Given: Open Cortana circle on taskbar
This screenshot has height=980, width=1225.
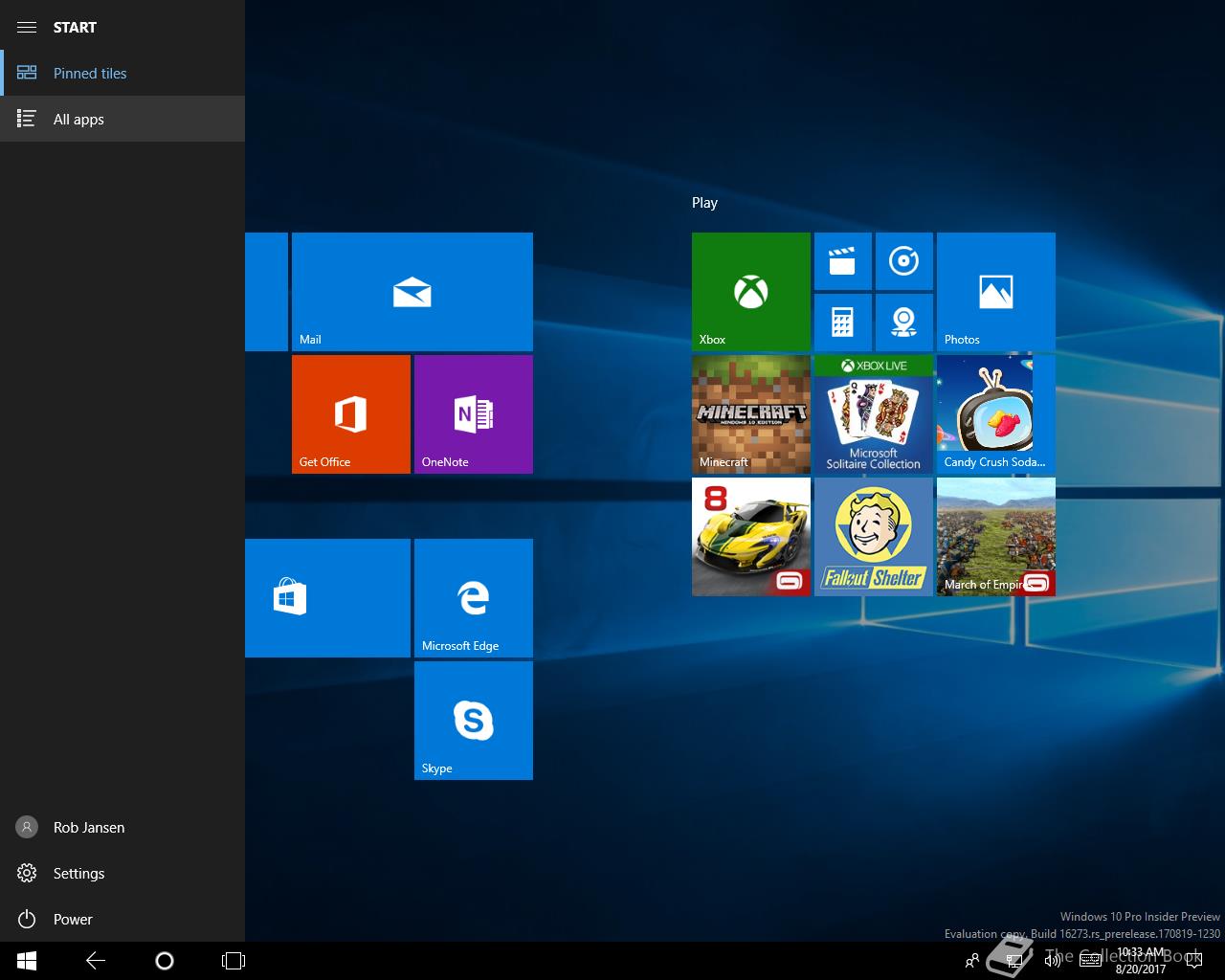Looking at the screenshot, I should (165, 961).
